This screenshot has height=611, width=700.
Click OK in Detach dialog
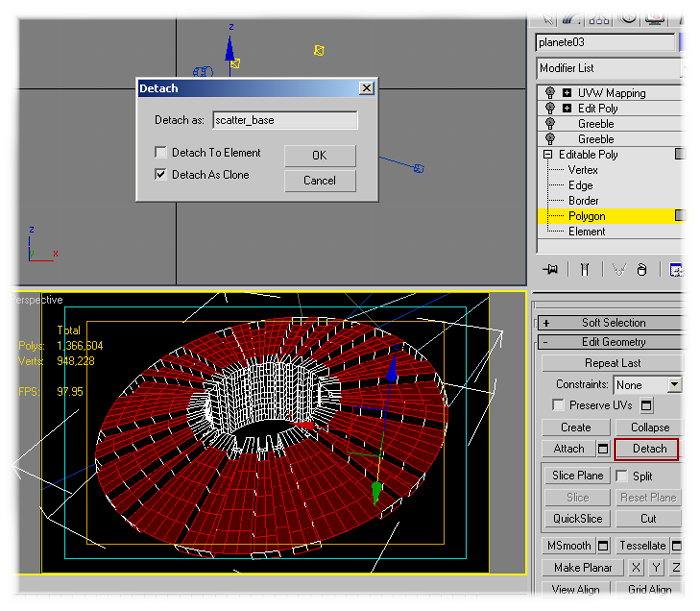pos(319,156)
